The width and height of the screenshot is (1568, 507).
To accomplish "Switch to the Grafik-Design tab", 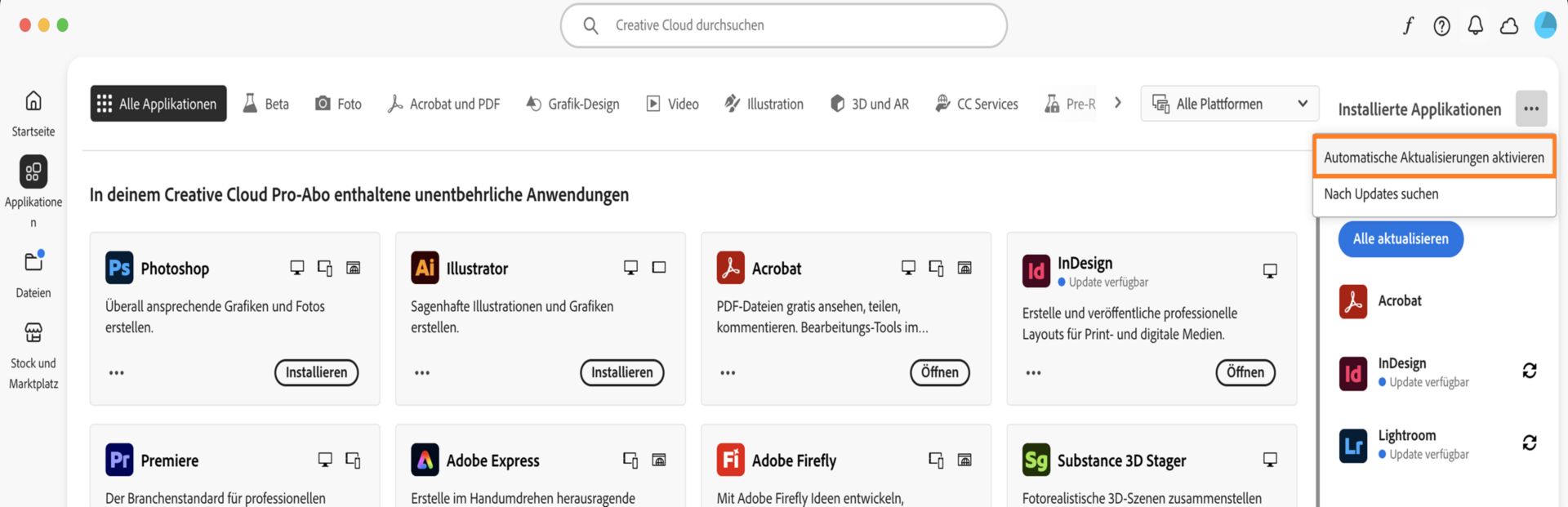I will (x=572, y=104).
